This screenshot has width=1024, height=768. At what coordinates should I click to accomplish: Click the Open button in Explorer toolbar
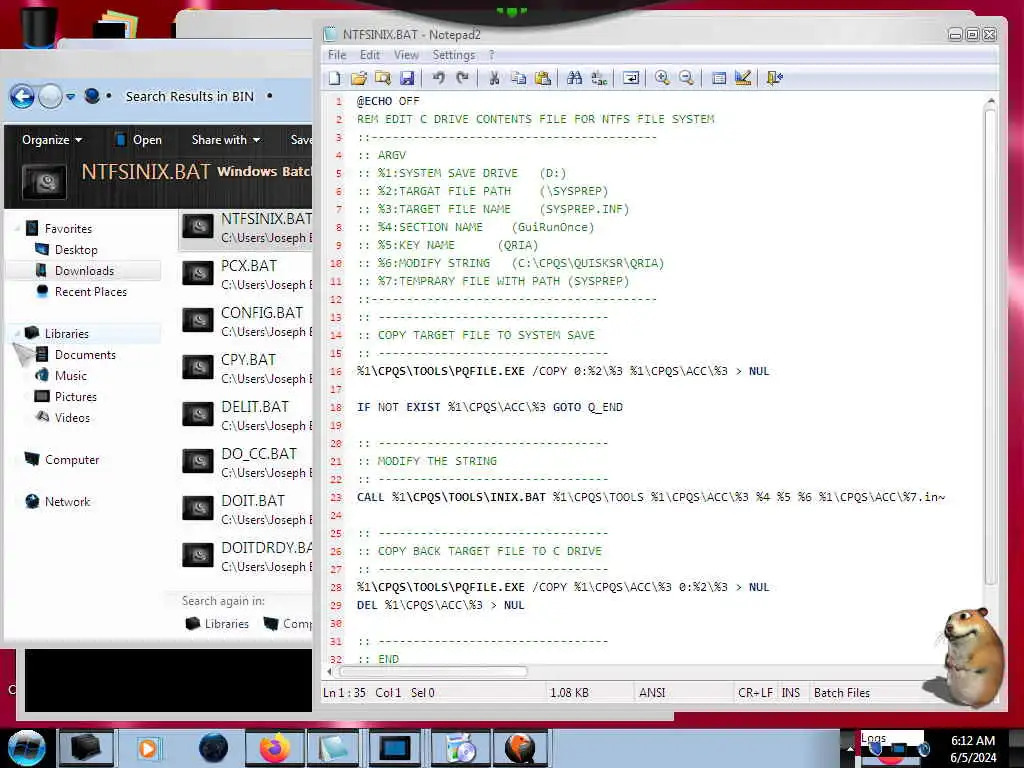tap(138, 140)
